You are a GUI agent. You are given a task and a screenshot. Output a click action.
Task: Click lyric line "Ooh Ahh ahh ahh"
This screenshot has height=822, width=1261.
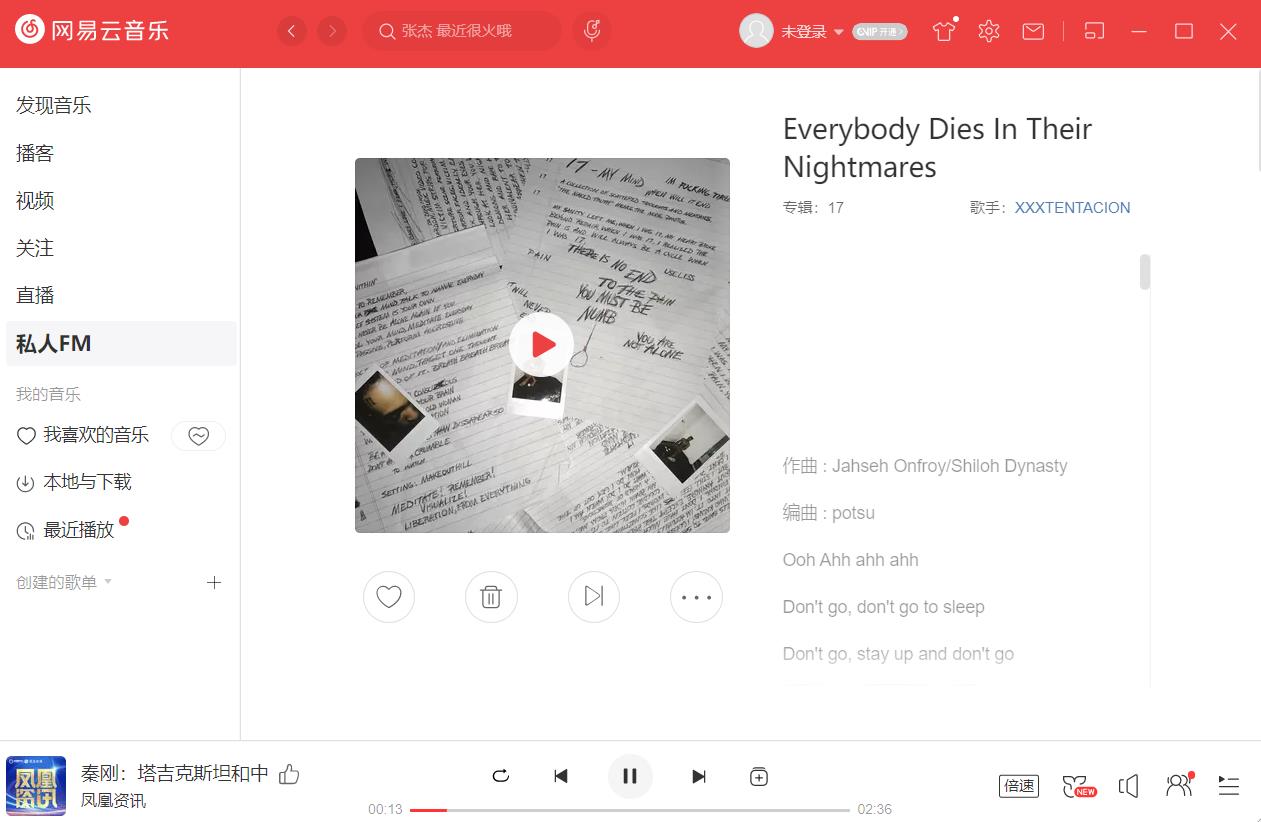tap(850, 560)
